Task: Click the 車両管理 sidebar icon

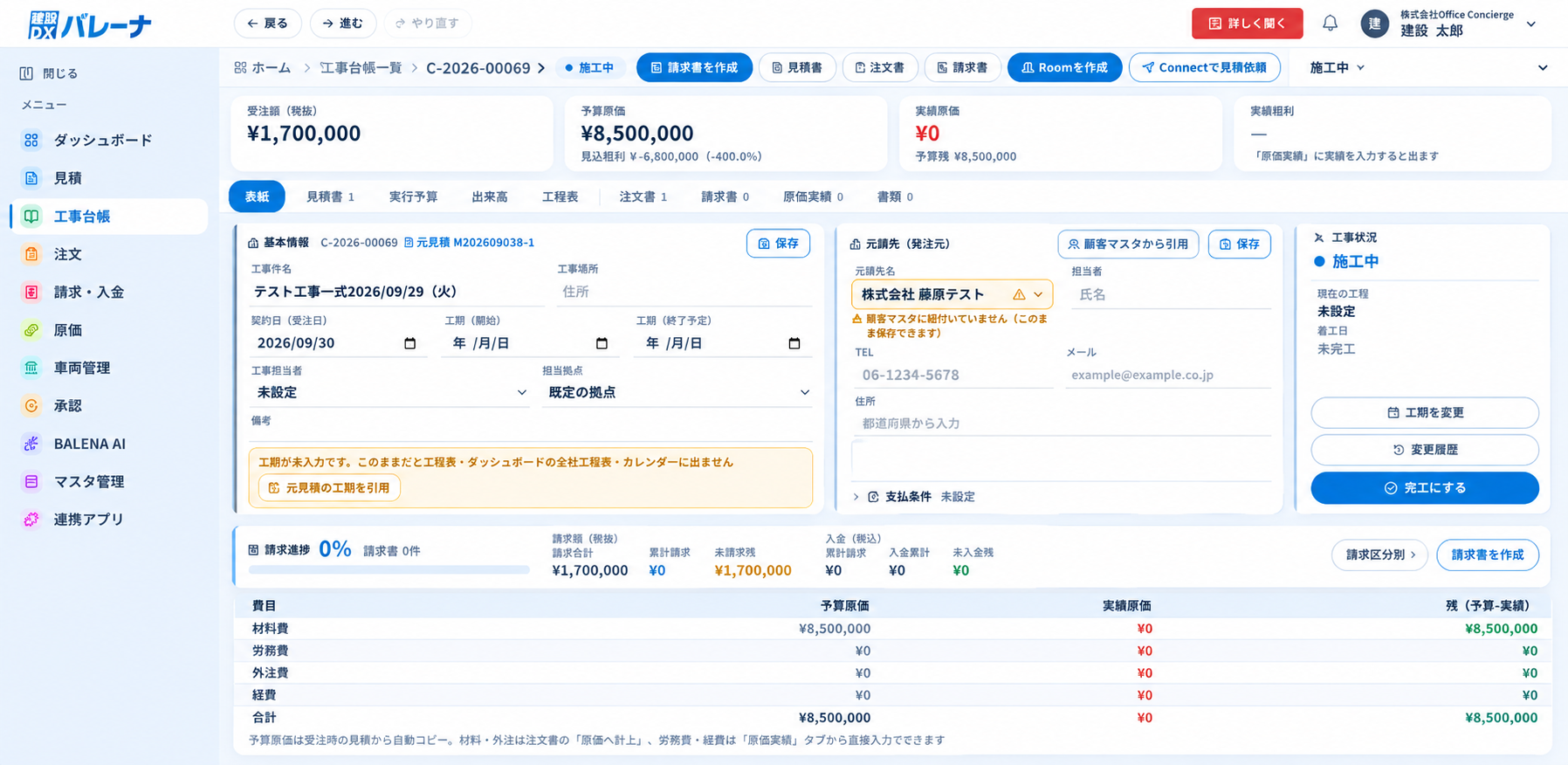Action: 31,368
